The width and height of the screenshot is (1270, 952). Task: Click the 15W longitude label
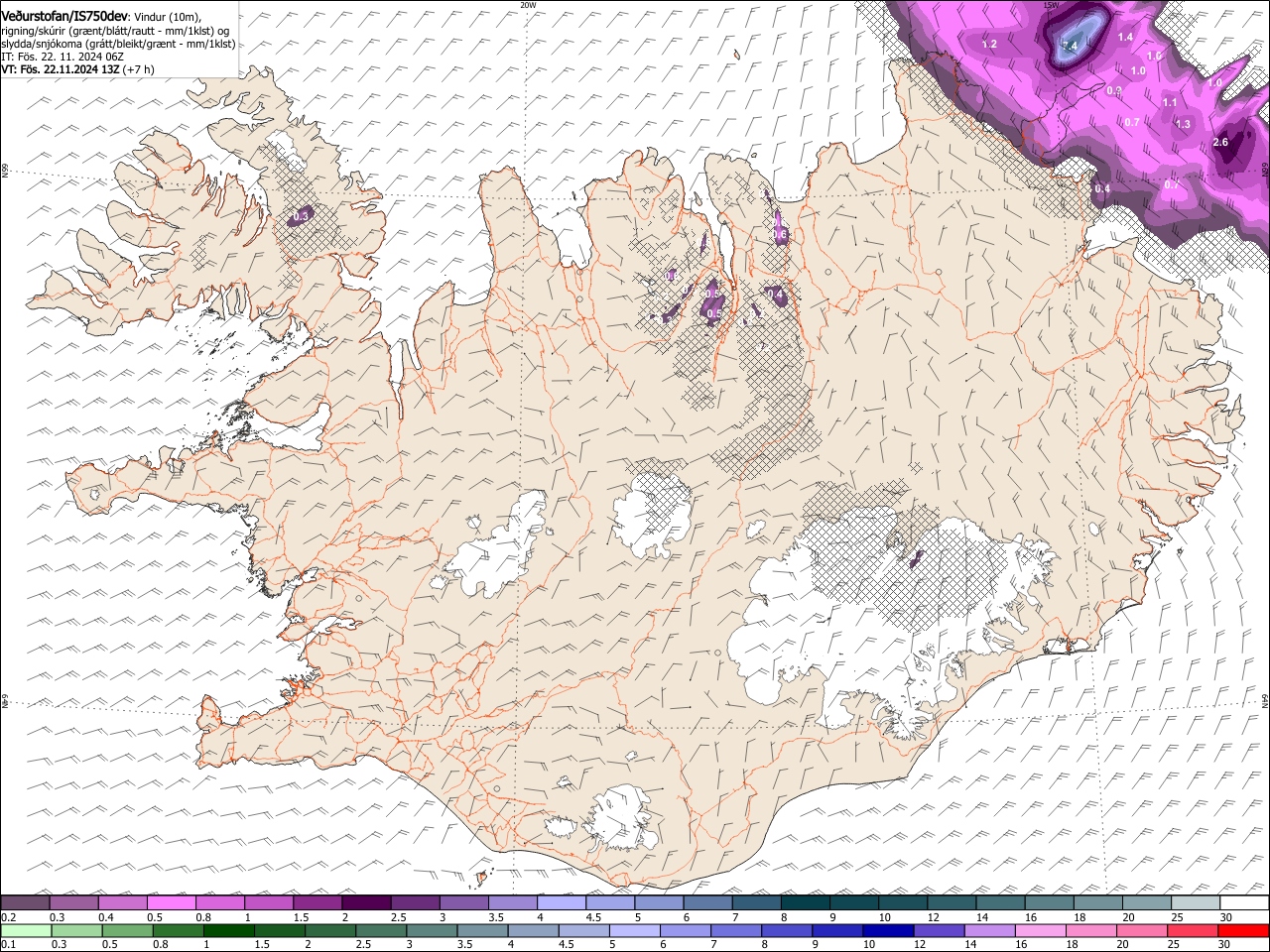tap(1052, 5)
